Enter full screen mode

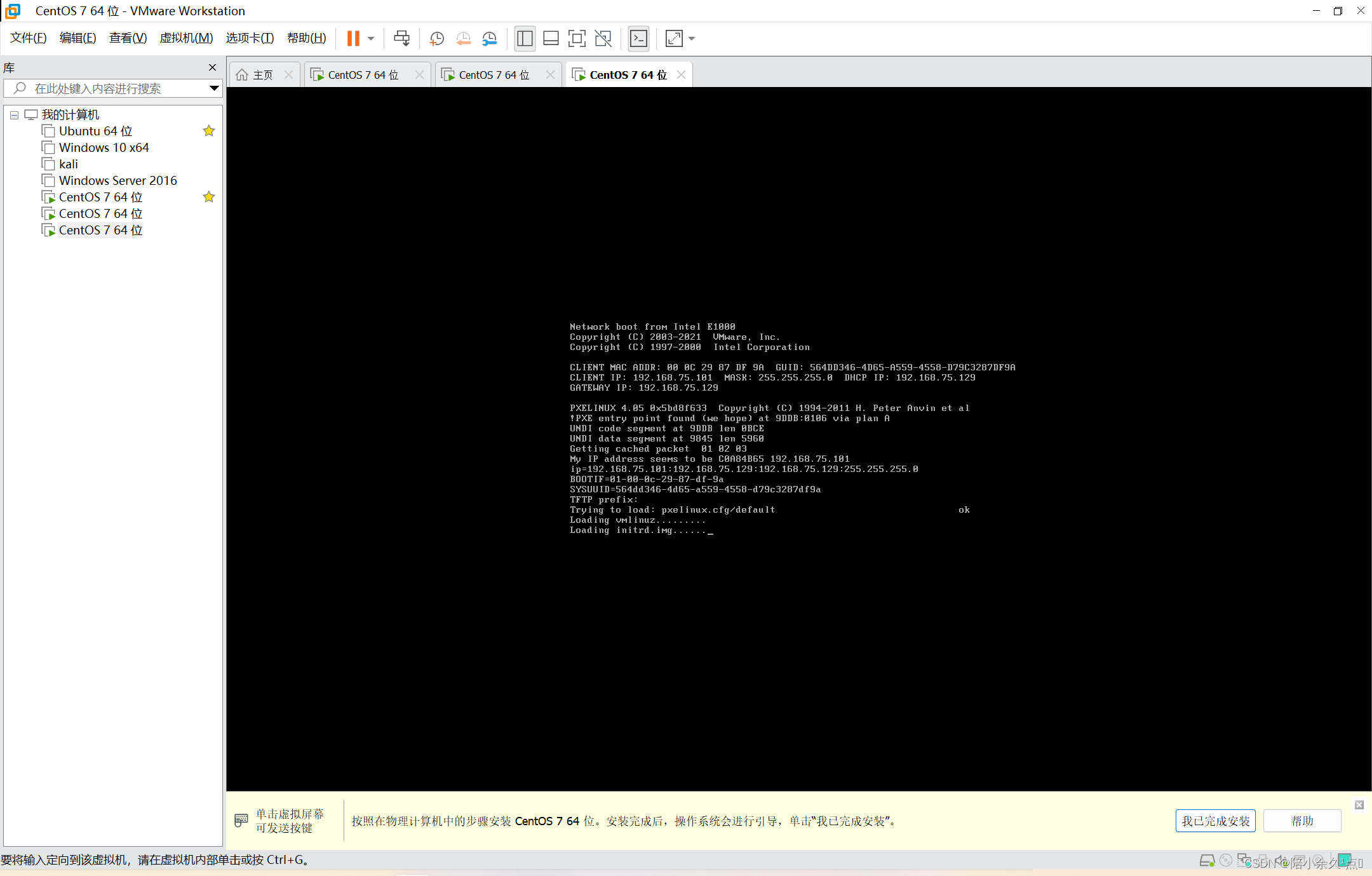click(x=576, y=38)
